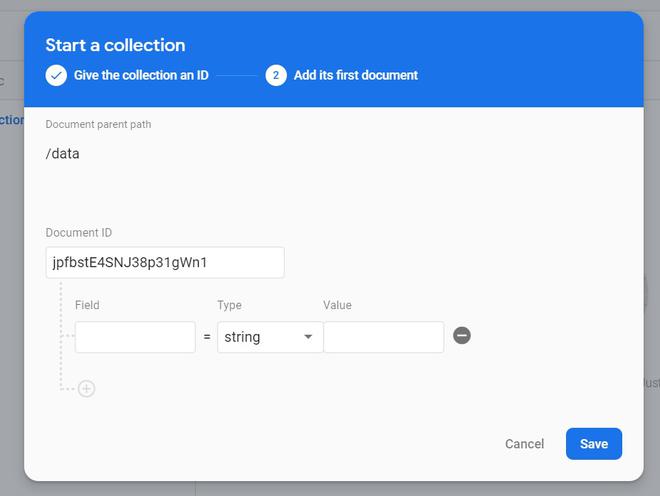Click into the Field name input
The height and width of the screenshot is (496, 660).
(x=135, y=337)
